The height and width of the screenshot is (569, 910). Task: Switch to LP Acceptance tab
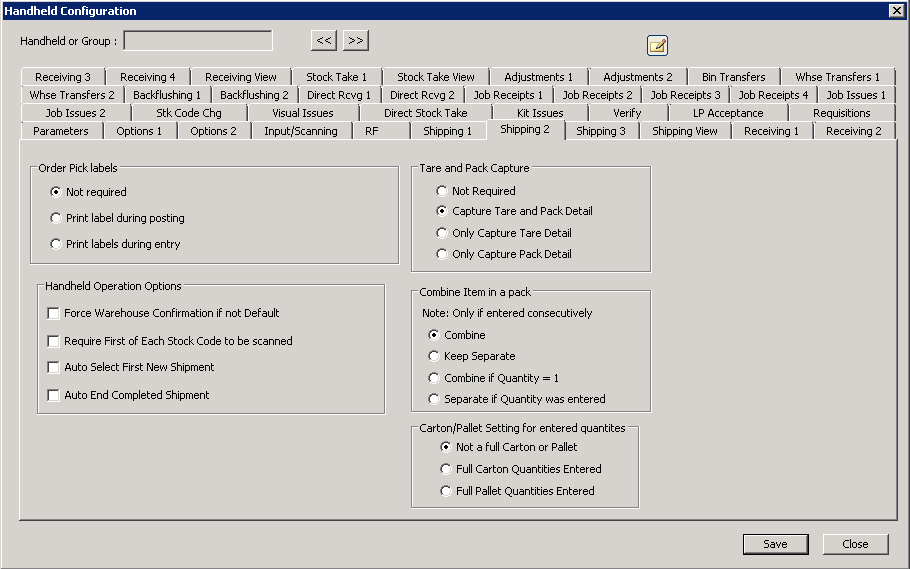click(727, 113)
